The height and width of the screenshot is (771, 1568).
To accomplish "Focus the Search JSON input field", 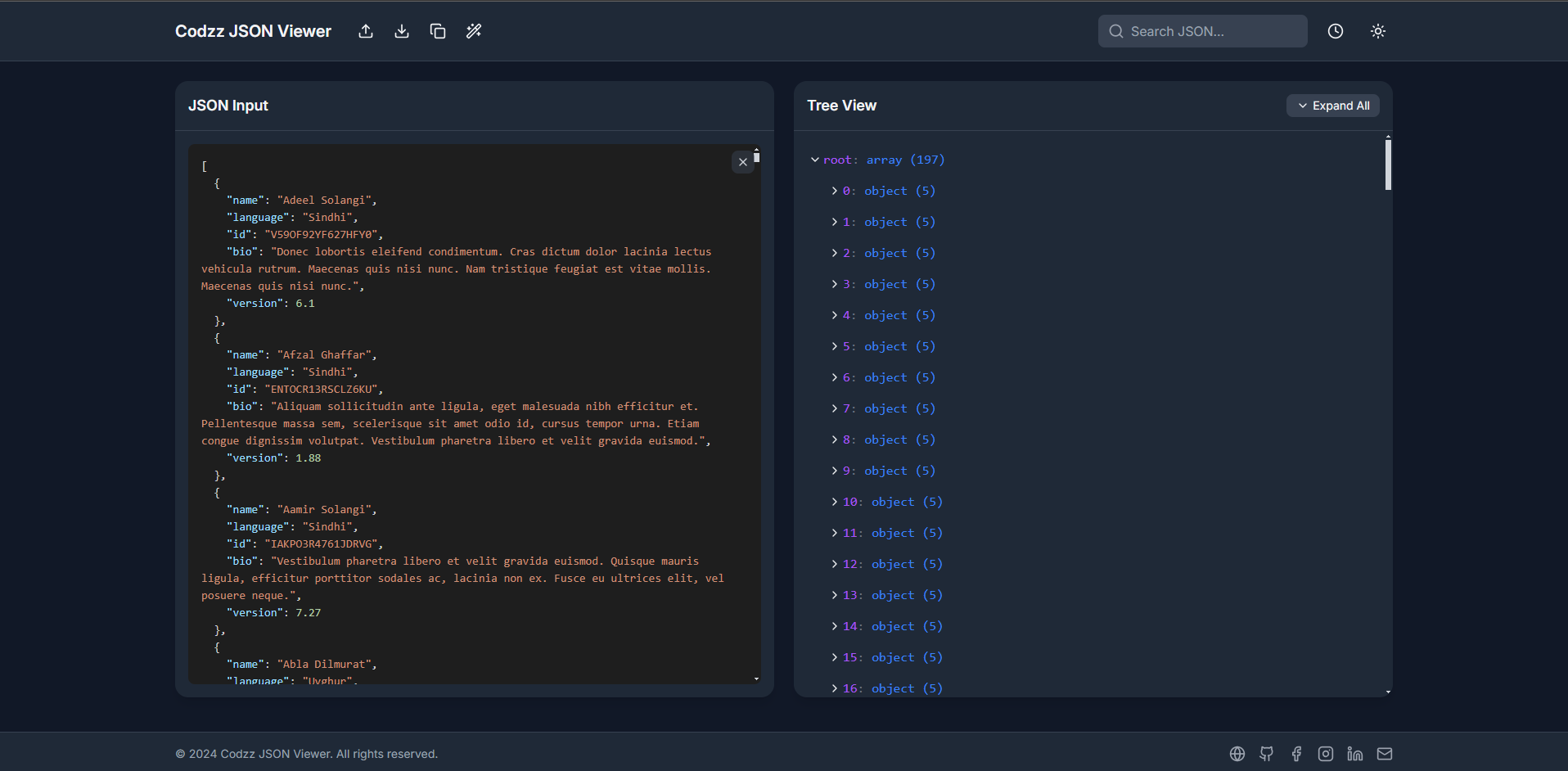I will click(x=1202, y=31).
